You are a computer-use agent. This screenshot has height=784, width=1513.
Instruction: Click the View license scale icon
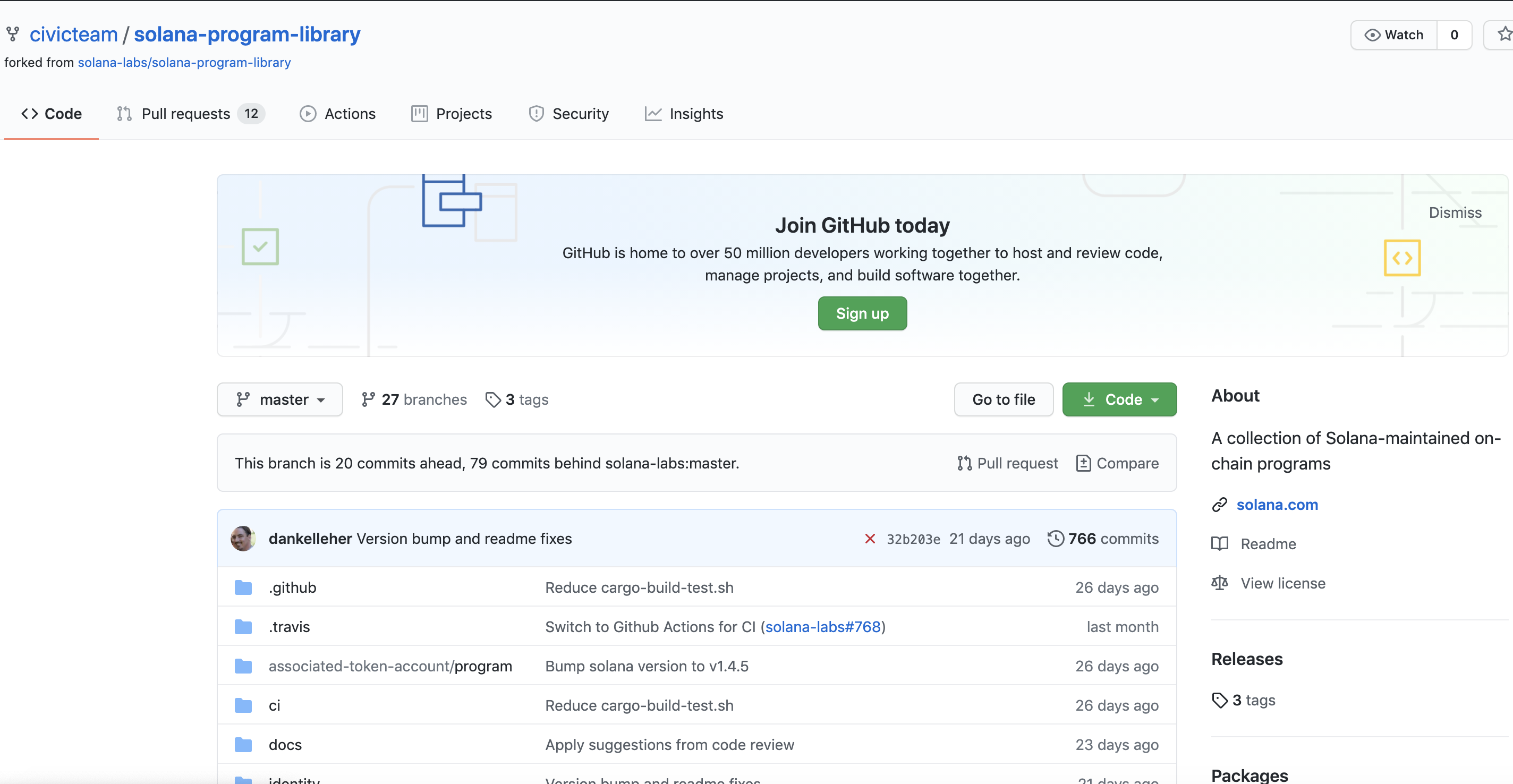click(x=1220, y=583)
